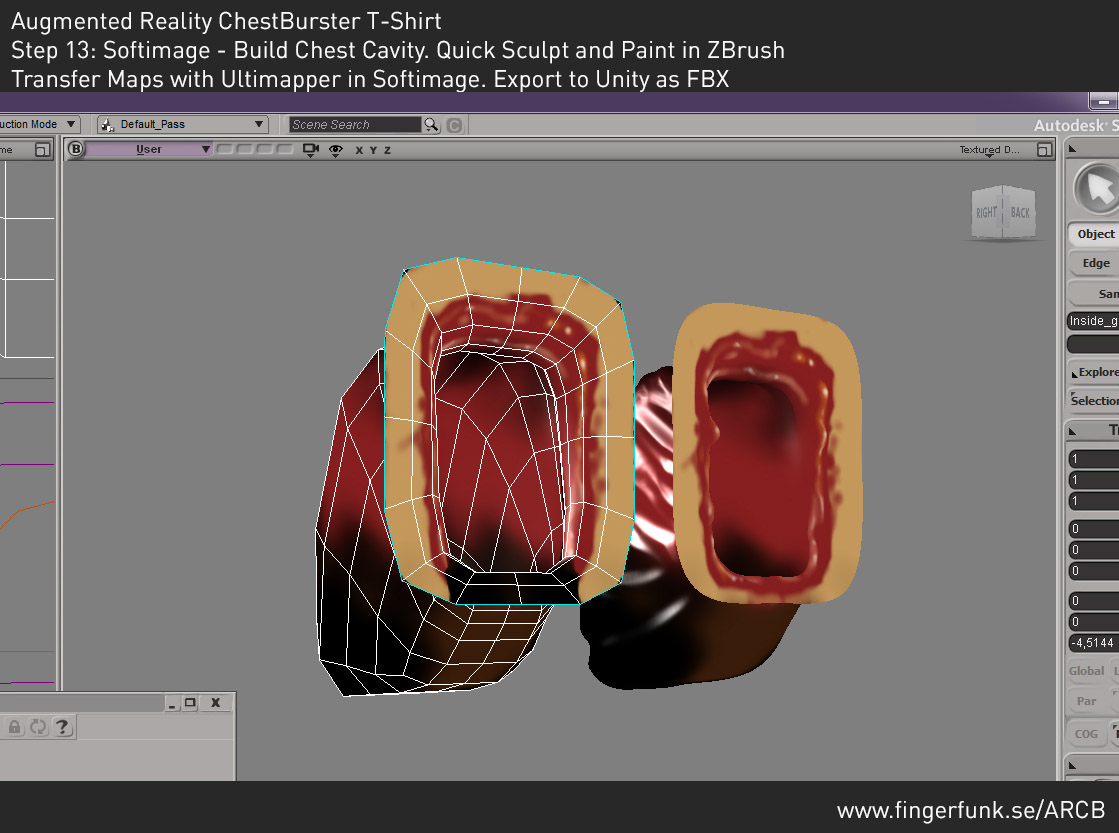Select the Par transform mode button
This screenshot has width=1119, height=833.
click(1087, 701)
